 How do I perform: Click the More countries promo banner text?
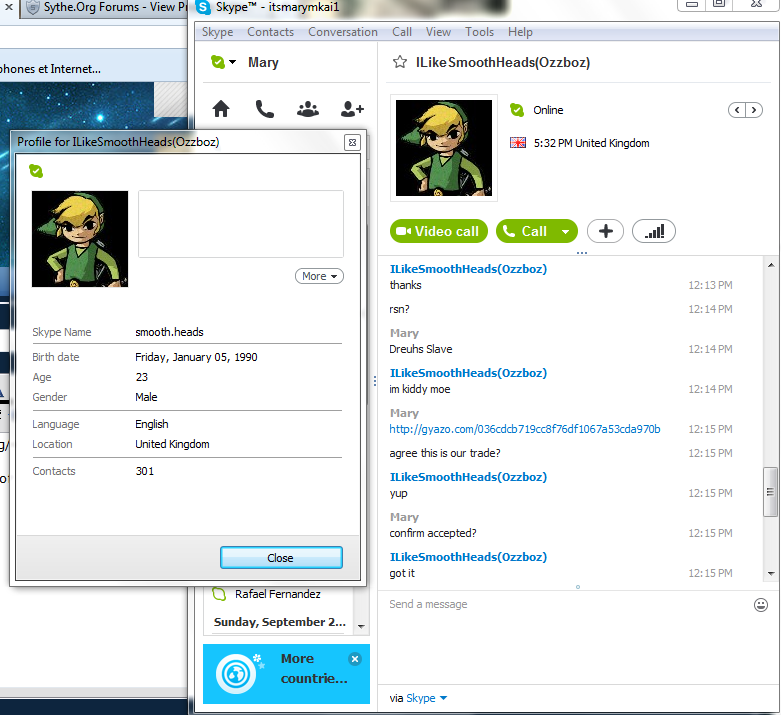coord(314,669)
